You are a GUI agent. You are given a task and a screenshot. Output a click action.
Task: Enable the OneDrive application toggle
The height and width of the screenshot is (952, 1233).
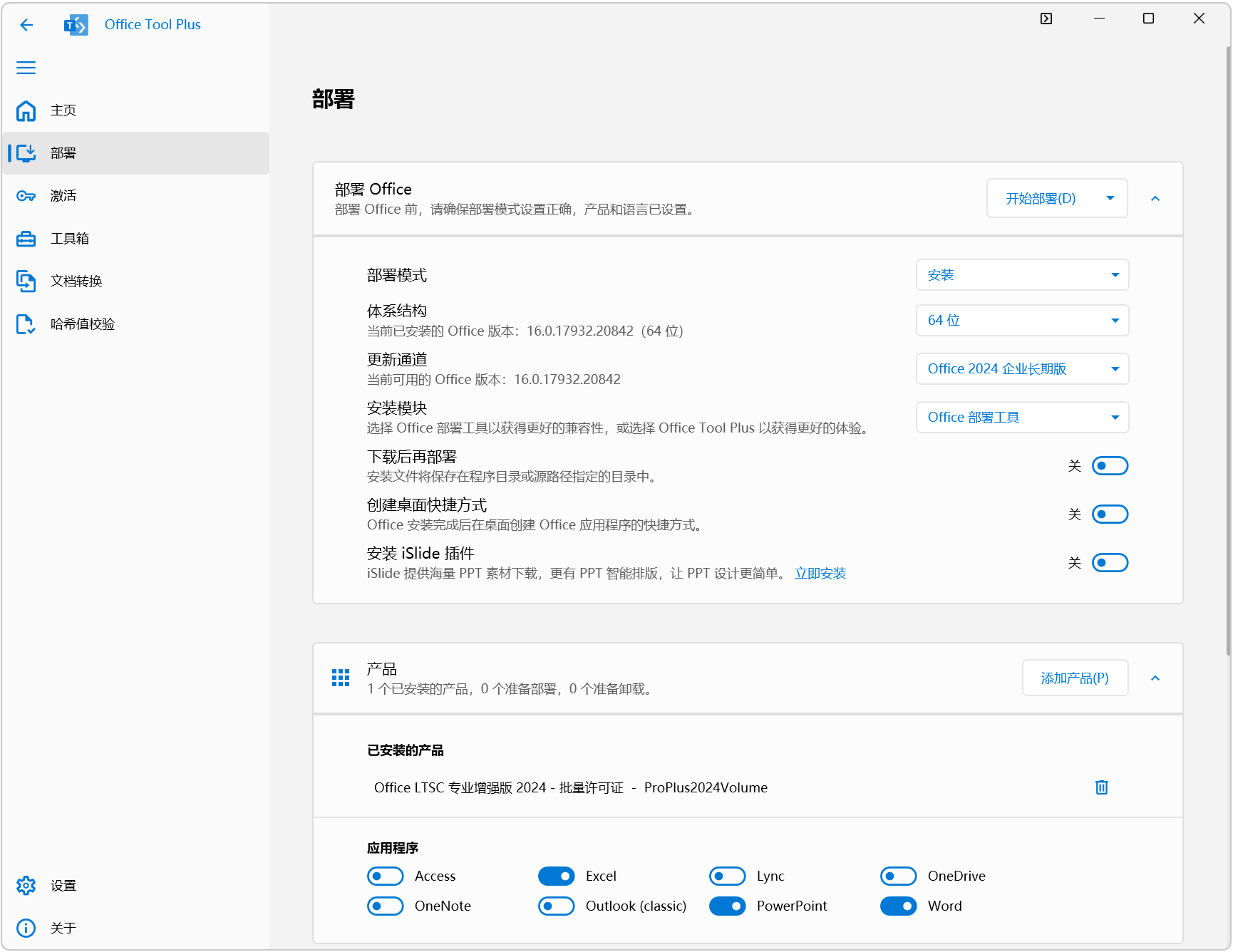pos(899,876)
